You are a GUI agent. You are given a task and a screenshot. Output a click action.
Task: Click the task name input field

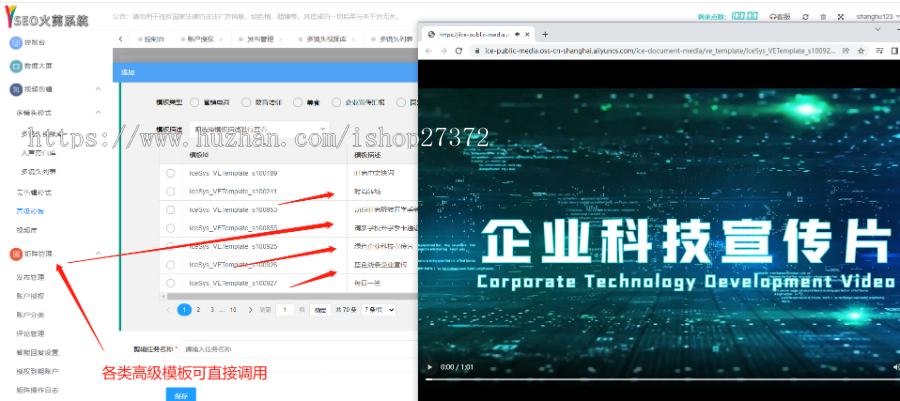pos(298,349)
